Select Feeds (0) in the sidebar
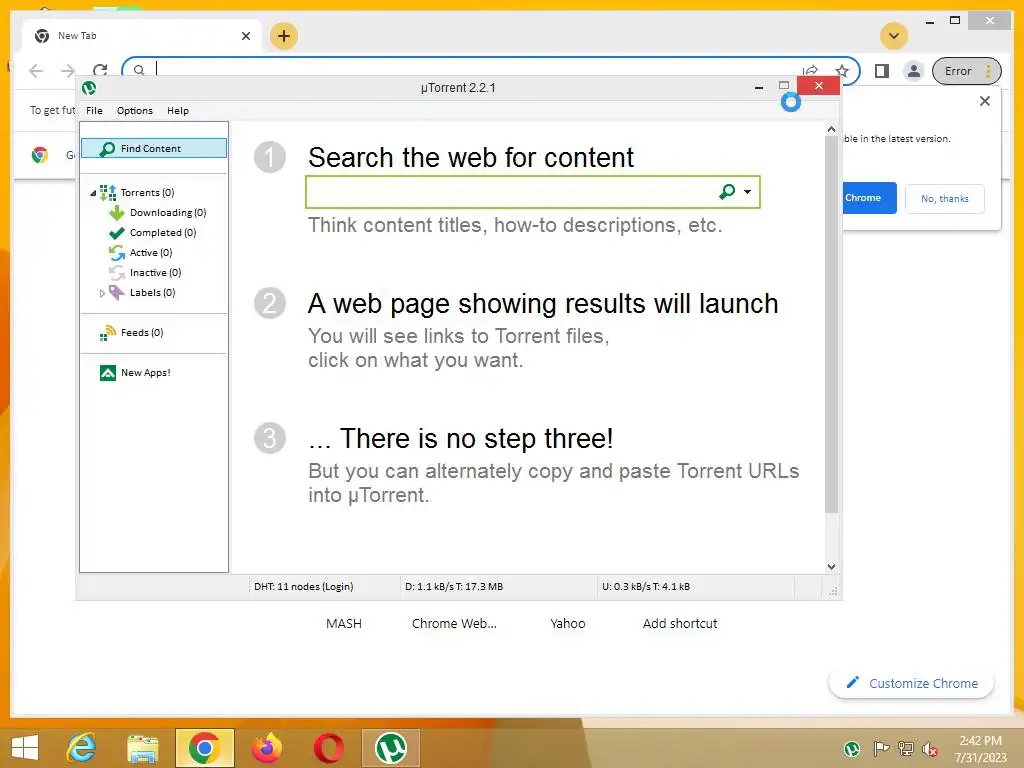This screenshot has height=768, width=1024. coord(142,333)
